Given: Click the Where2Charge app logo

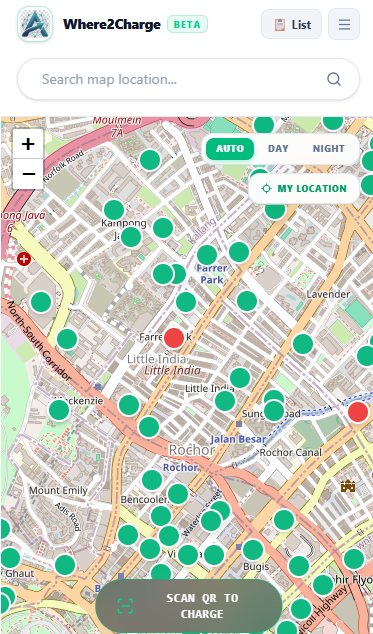Looking at the screenshot, I should tap(35, 24).
